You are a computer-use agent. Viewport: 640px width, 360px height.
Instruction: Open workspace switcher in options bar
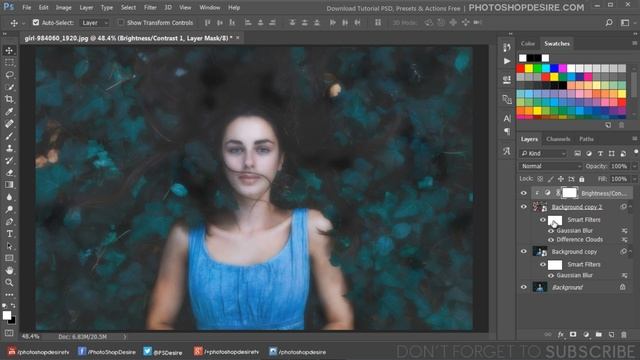coord(625,22)
